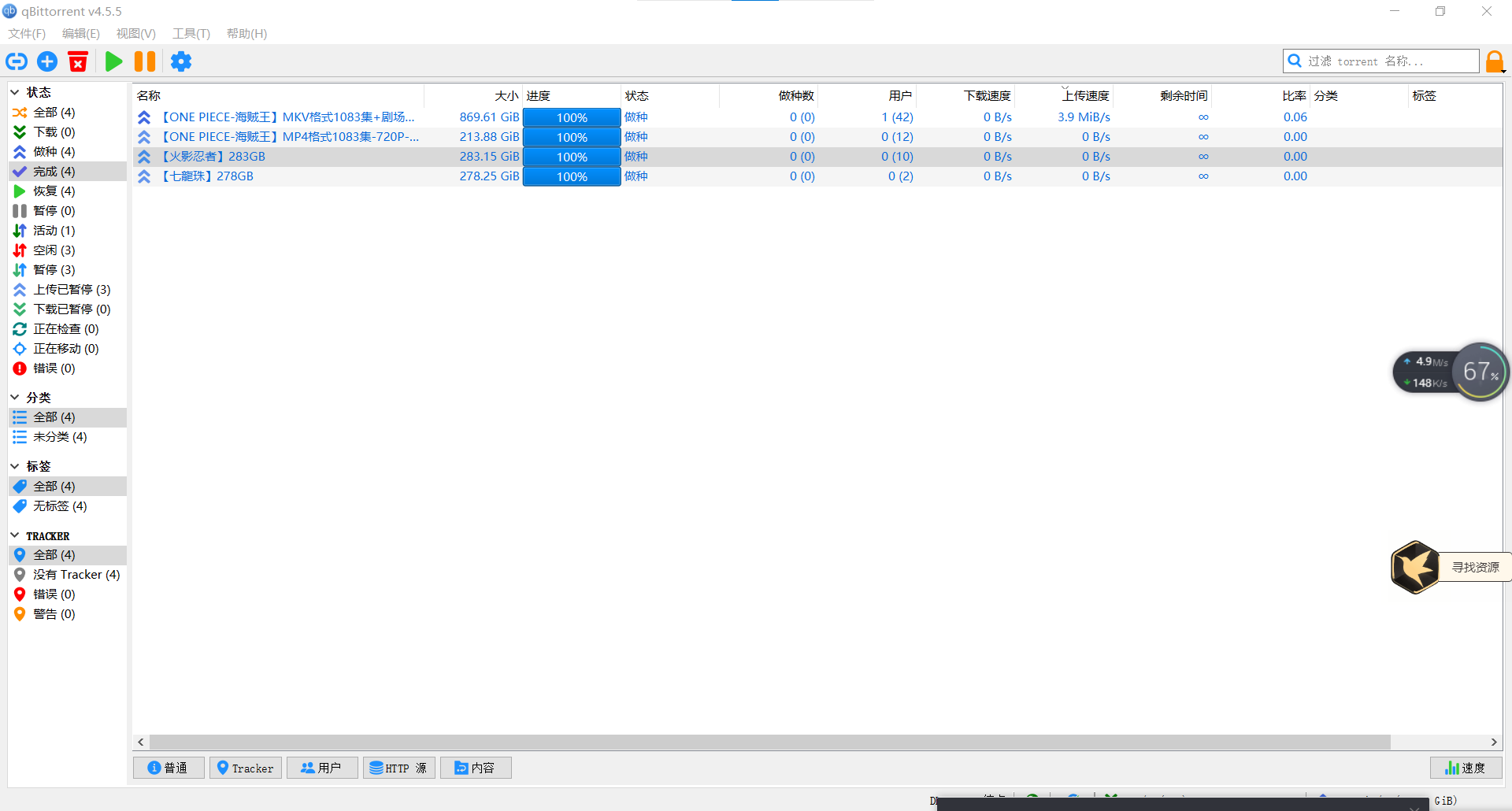Image resolution: width=1512 pixels, height=811 pixels.
Task: Sort by the 剩余时间 column header
Action: pyautogui.click(x=1162, y=95)
